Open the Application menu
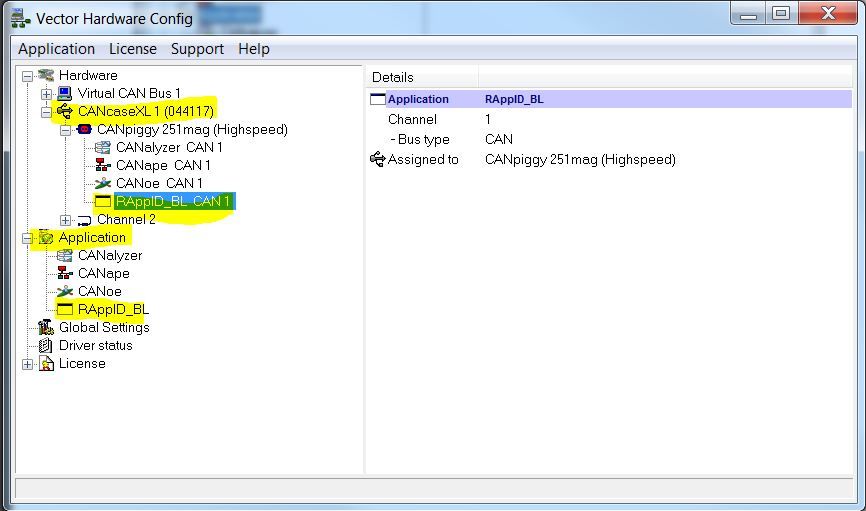Screen dimensions: 866x511 click(x=56, y=49)
